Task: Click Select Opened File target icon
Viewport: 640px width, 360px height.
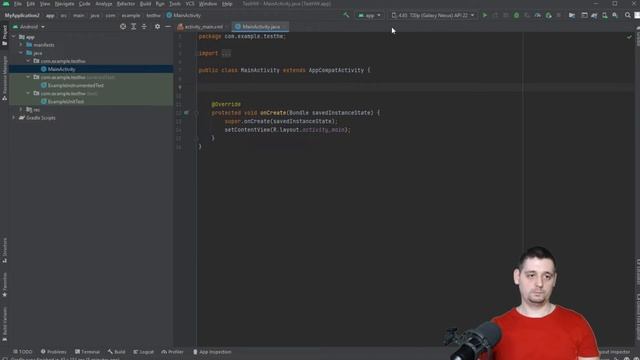Action: point(123,27)
